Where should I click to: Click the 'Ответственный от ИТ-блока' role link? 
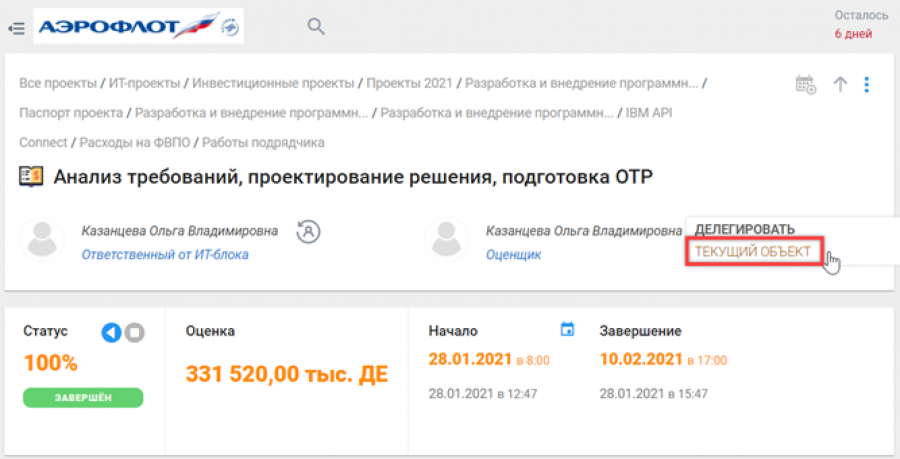(165, 255)
